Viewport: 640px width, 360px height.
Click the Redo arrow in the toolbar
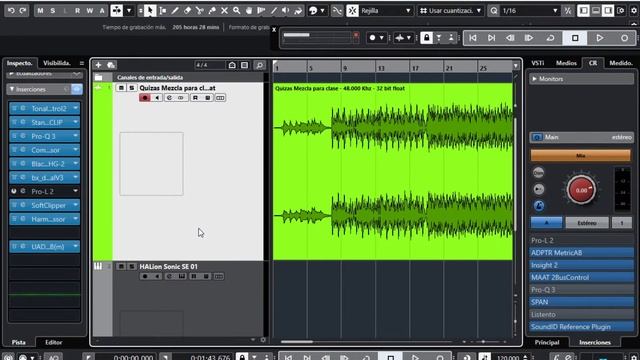(x=23, y=11)
